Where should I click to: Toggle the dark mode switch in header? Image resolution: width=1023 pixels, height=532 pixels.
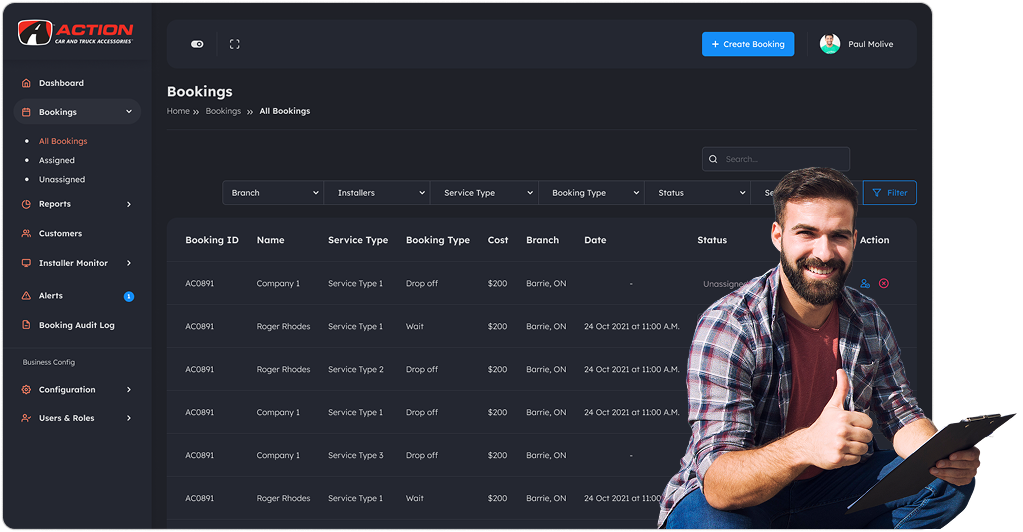click(x=197, y=44)
